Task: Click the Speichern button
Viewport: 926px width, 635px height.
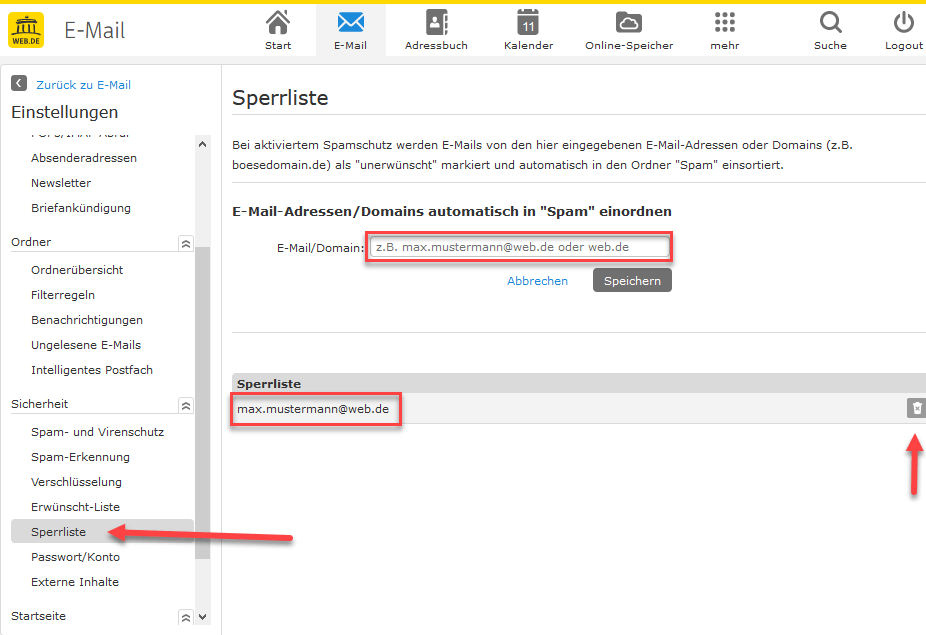Action: (x=632, y=281)
